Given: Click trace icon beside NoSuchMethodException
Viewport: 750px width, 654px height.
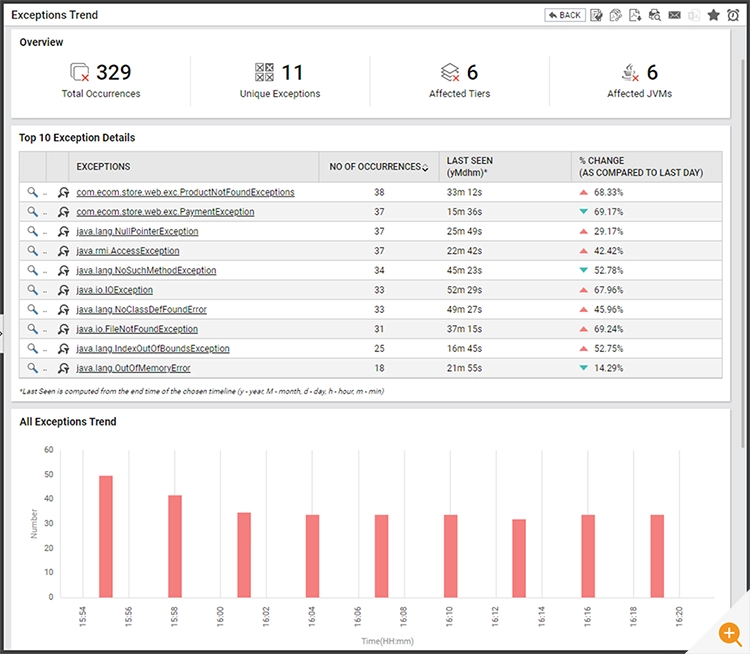Looking at the screenshot, I should (x=64, y=271).
